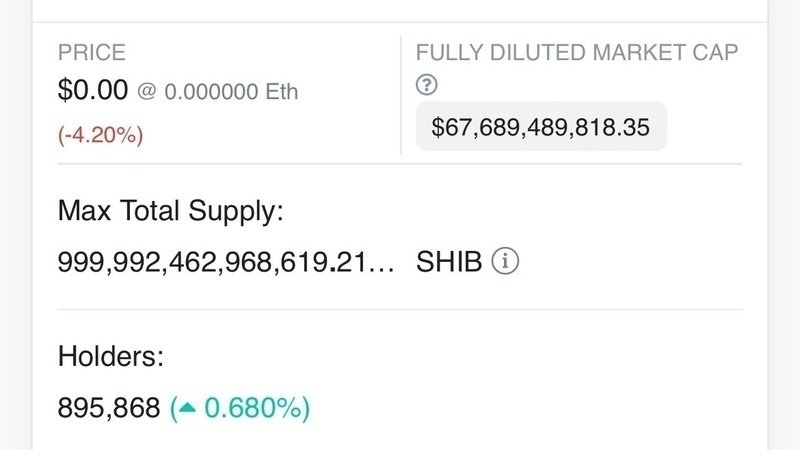
Task: Click the divider line below price section
Action: pos(400,164)
